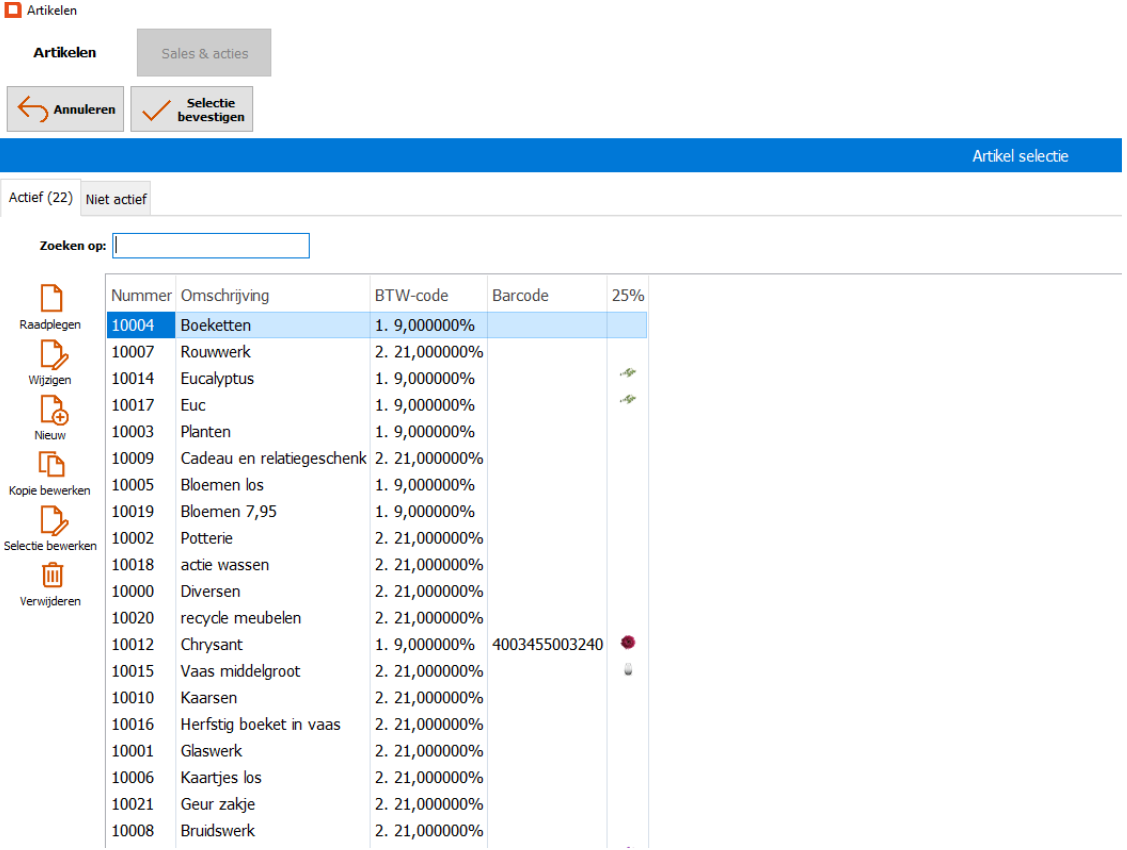Click the Nummer column header
This screenshot has width=1127, height=850.
[x=141, y=295]
